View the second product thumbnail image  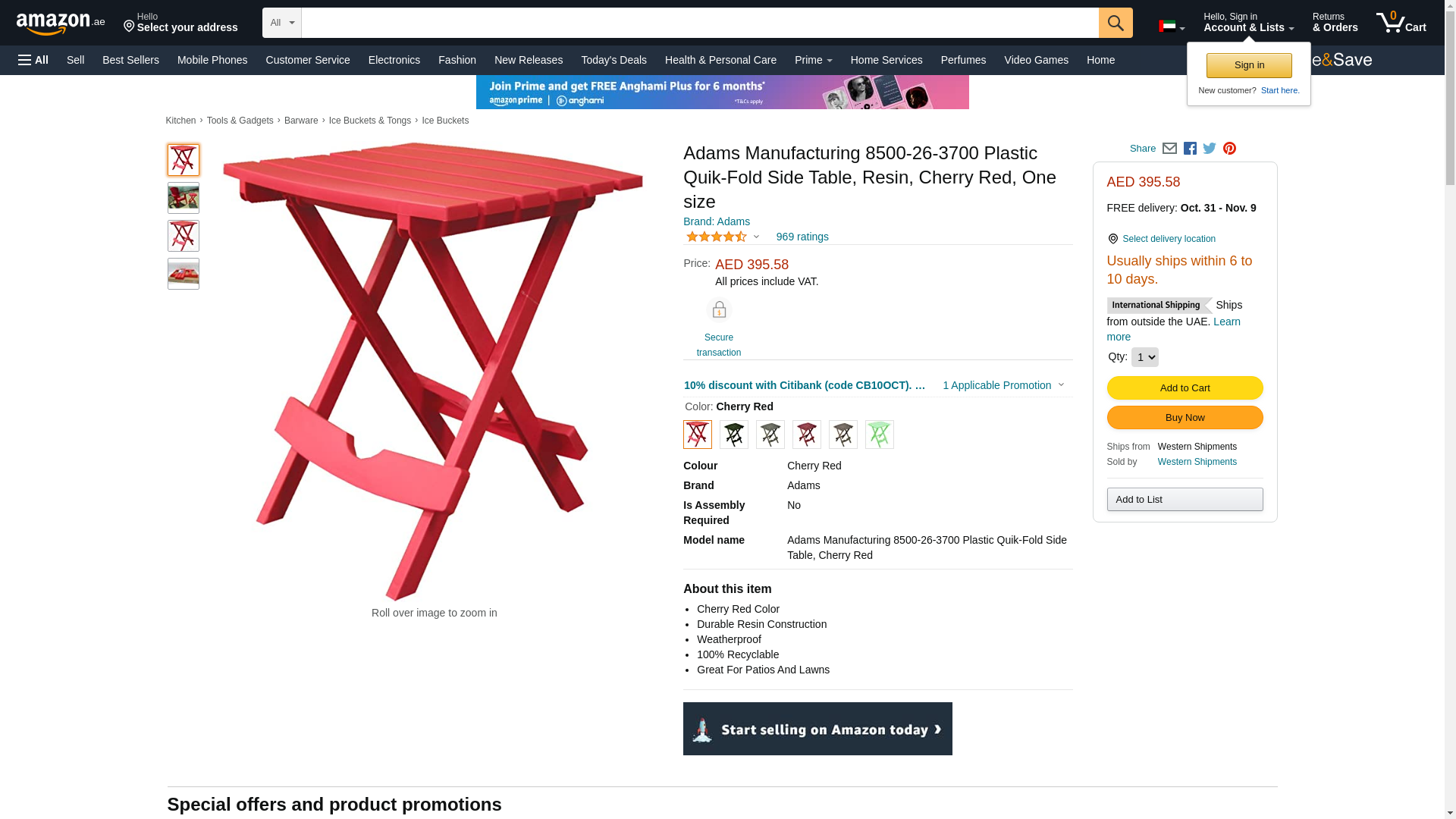184,198
